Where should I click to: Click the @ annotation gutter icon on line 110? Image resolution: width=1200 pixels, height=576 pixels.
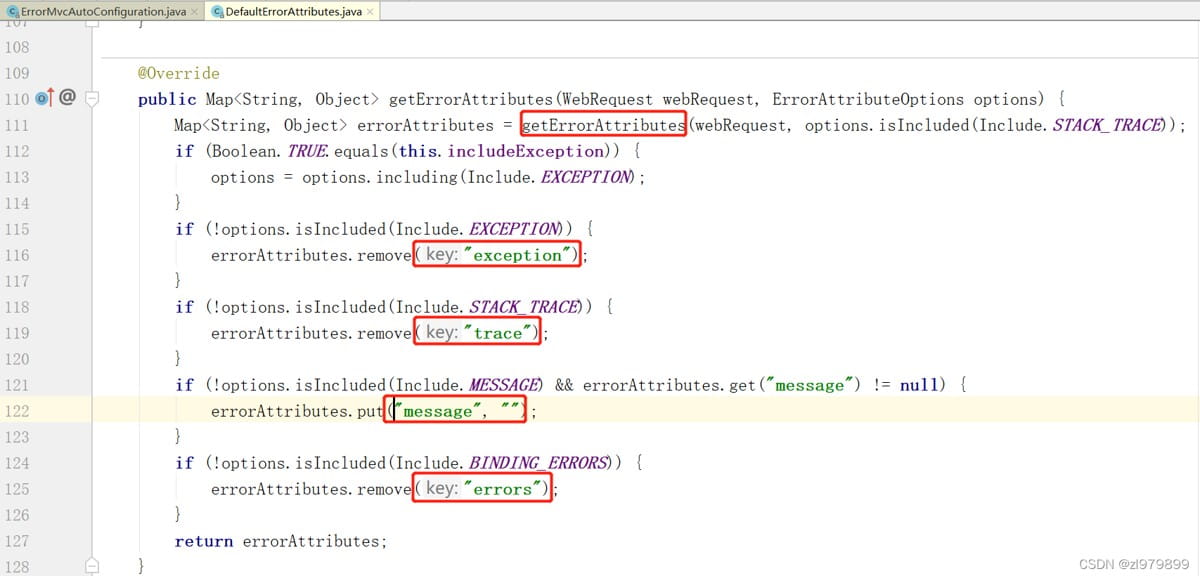(x=67, y=98)
